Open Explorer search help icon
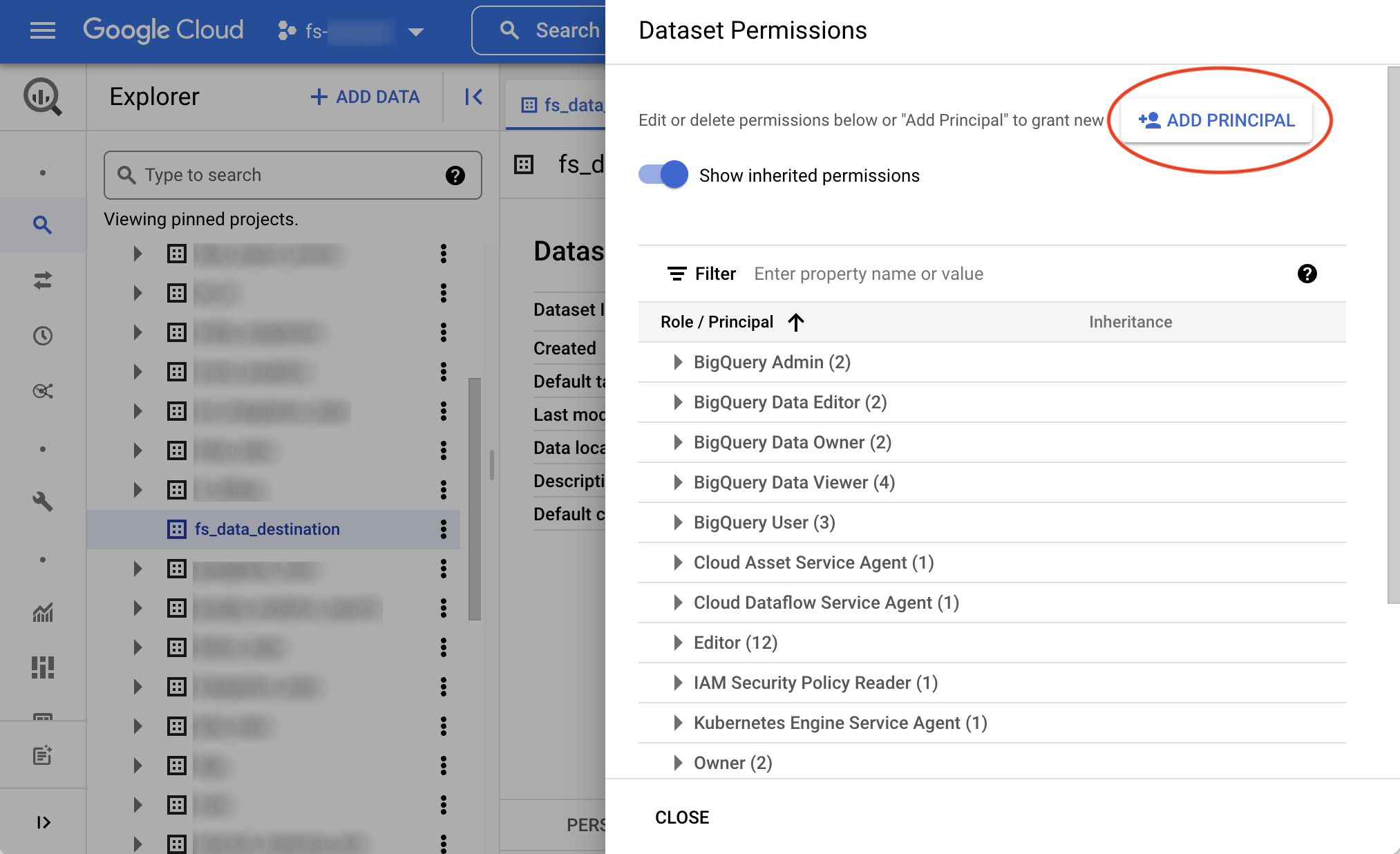Viewport: 1400px width, 854px height. 455,175
